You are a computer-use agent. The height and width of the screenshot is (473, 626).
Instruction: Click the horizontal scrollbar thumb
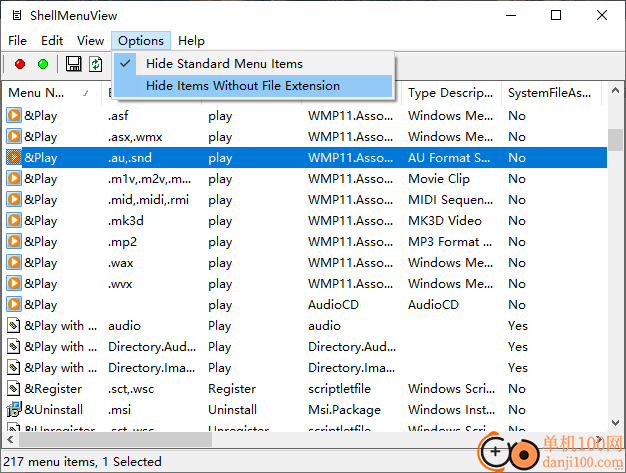point(115,440)
